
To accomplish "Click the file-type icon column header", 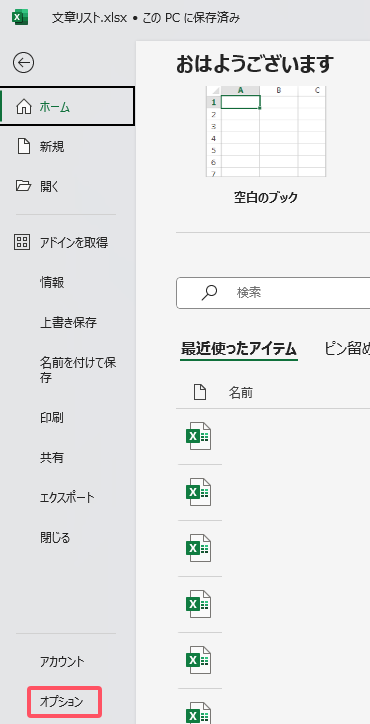I will coord(200,393).
